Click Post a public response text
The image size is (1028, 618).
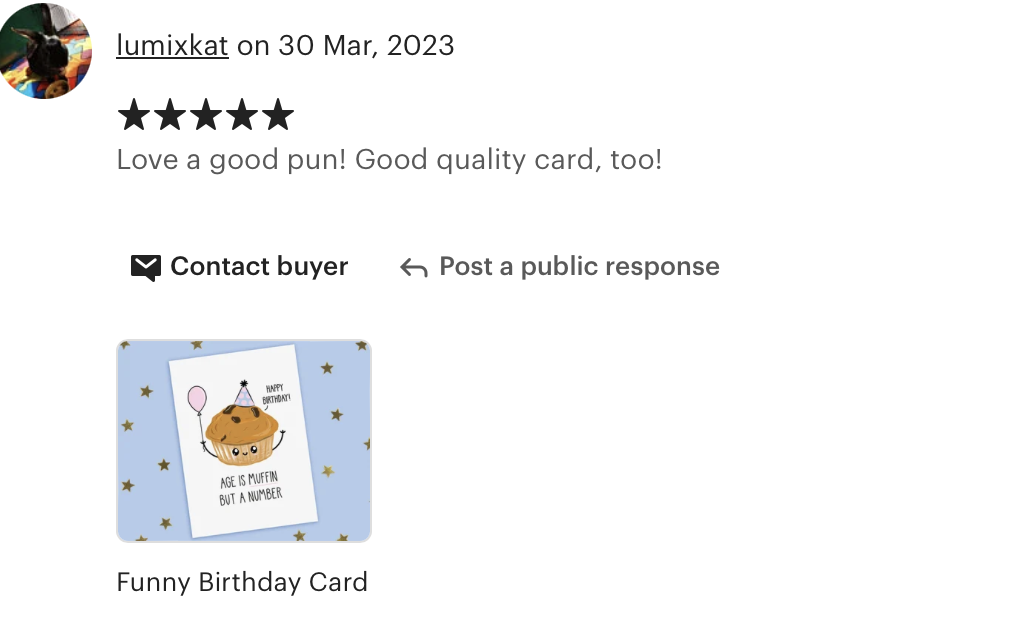[580, 267]
